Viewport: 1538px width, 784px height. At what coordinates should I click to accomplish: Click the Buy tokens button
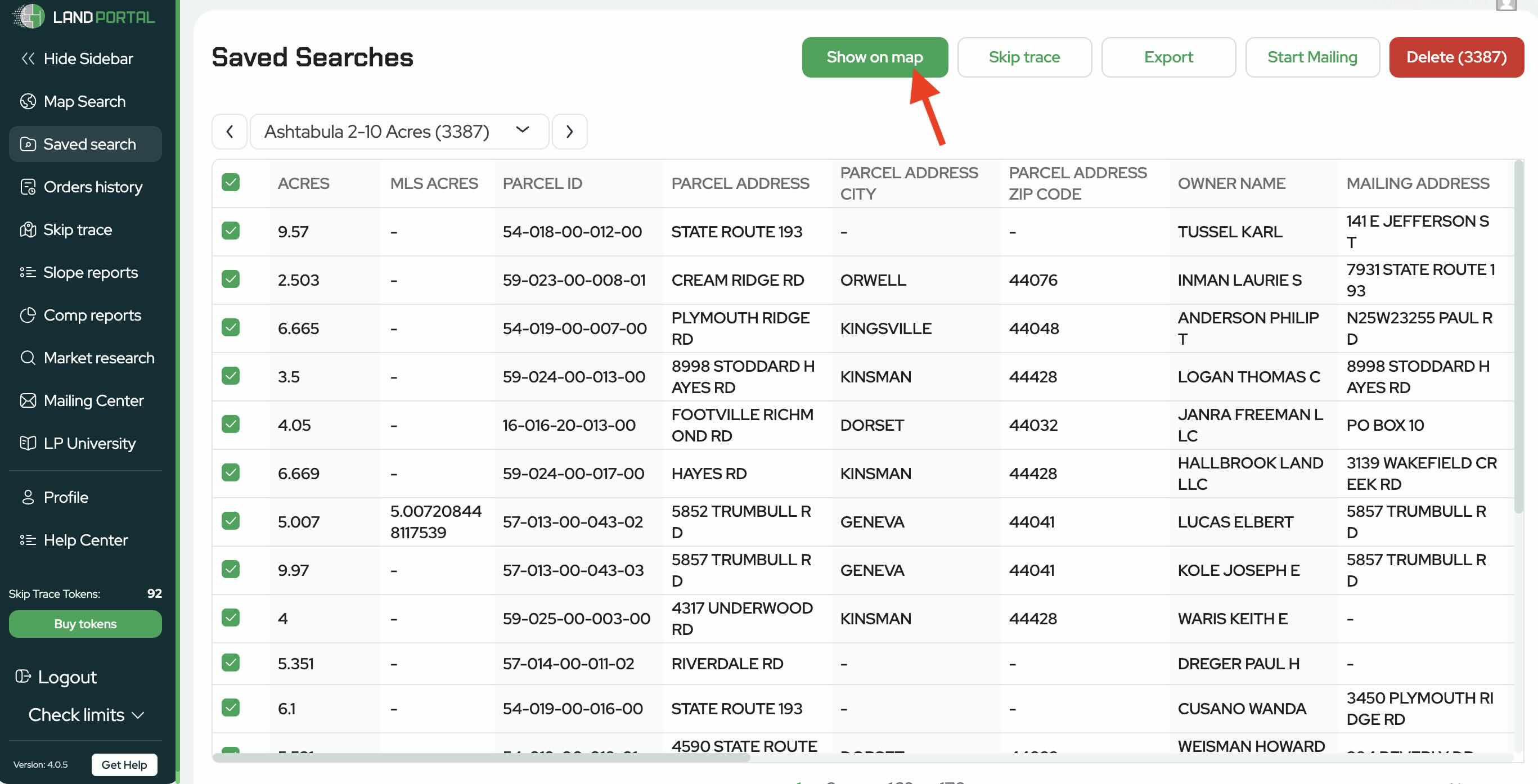pos(86,624)
